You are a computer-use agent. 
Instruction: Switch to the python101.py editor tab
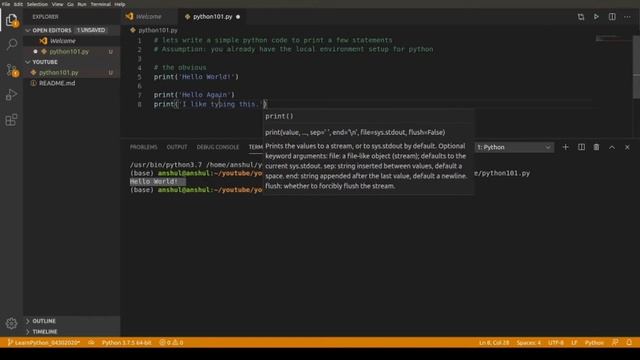tap(212, 17)
